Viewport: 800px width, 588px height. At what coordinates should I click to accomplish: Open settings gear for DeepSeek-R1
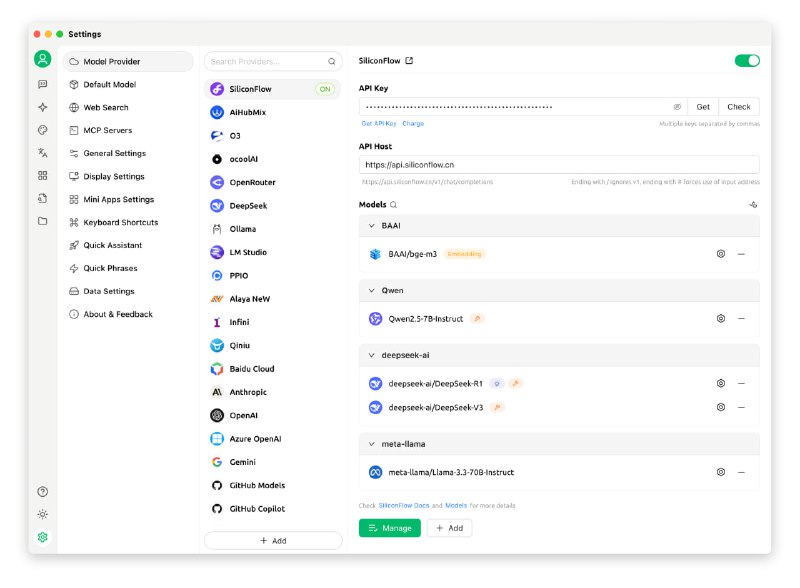pos(721,383)
